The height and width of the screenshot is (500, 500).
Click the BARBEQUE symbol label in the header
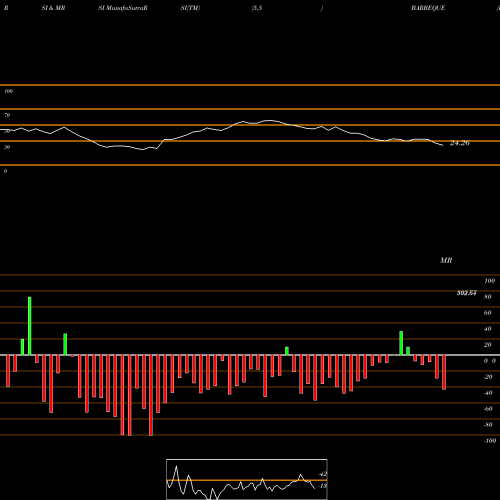click(428, 8)
